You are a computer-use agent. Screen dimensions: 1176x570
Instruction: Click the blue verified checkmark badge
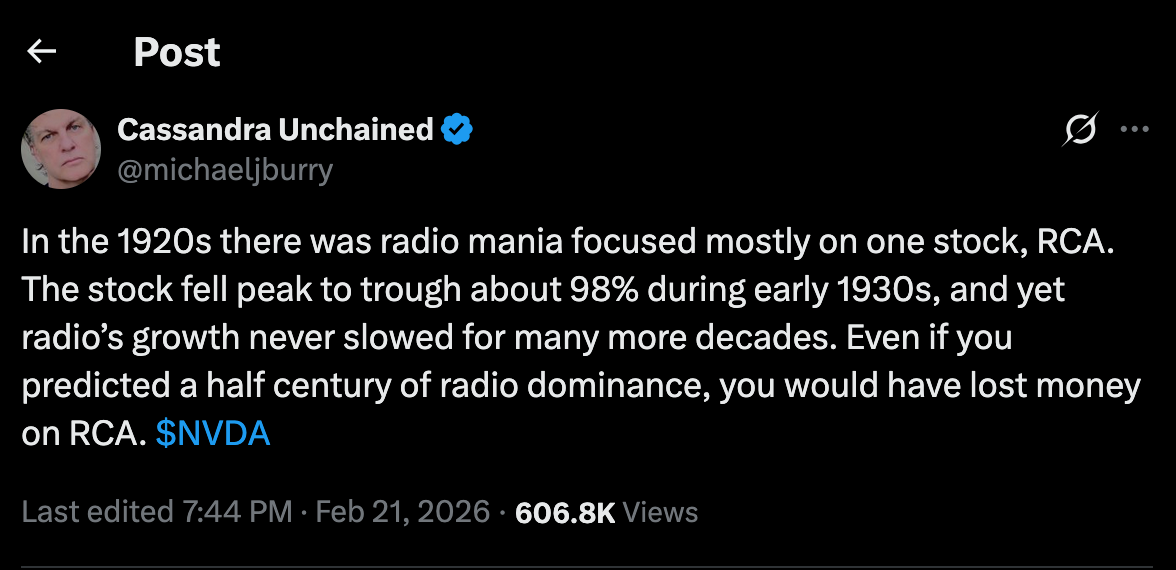pos(457,130)
